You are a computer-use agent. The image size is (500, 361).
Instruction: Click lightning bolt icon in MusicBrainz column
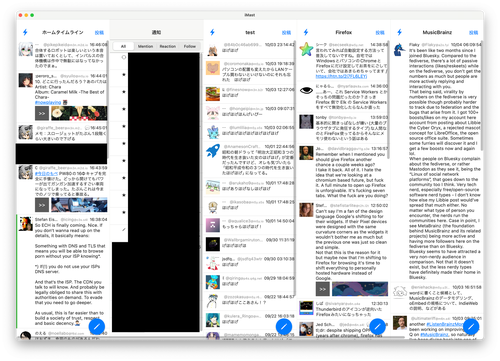[399, 32]
